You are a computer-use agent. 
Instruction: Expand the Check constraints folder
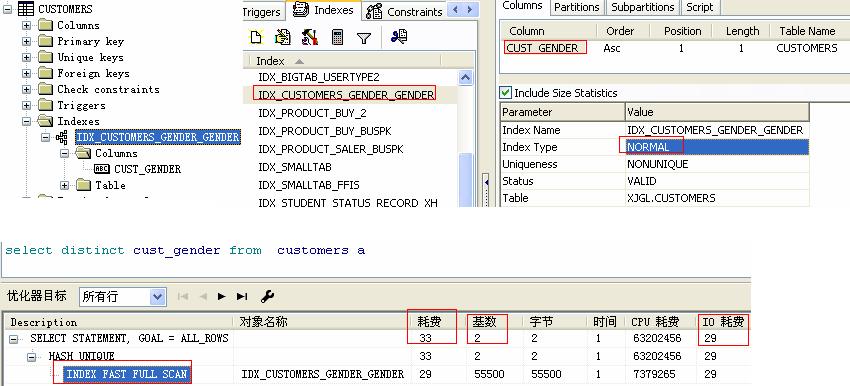26,89
